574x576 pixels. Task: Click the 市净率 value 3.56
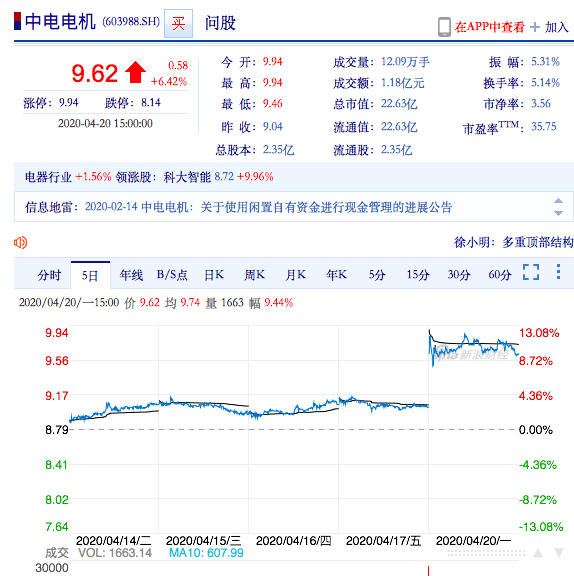tap(541, 104)
